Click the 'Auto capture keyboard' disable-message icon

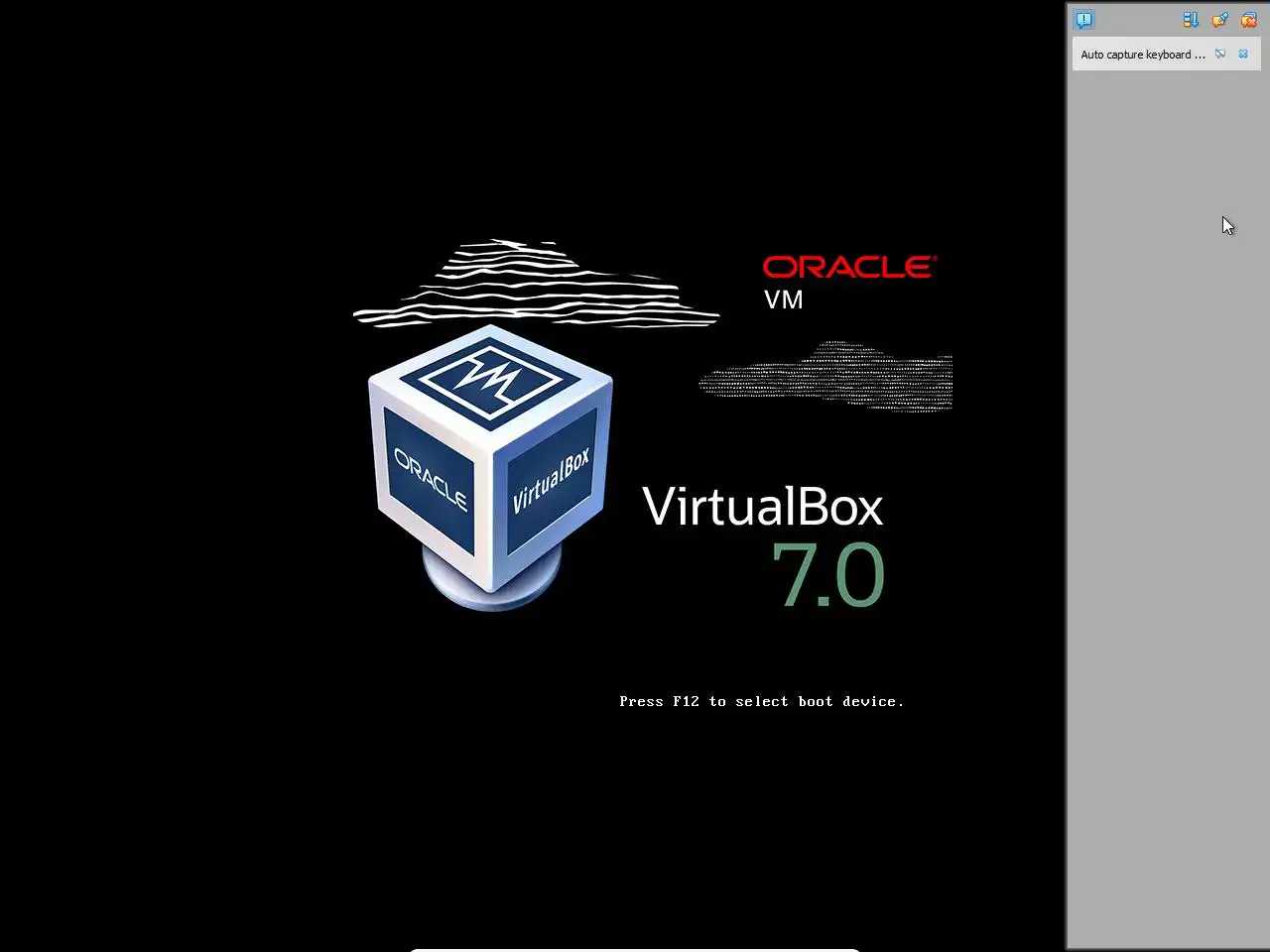tap(1220, 55)
